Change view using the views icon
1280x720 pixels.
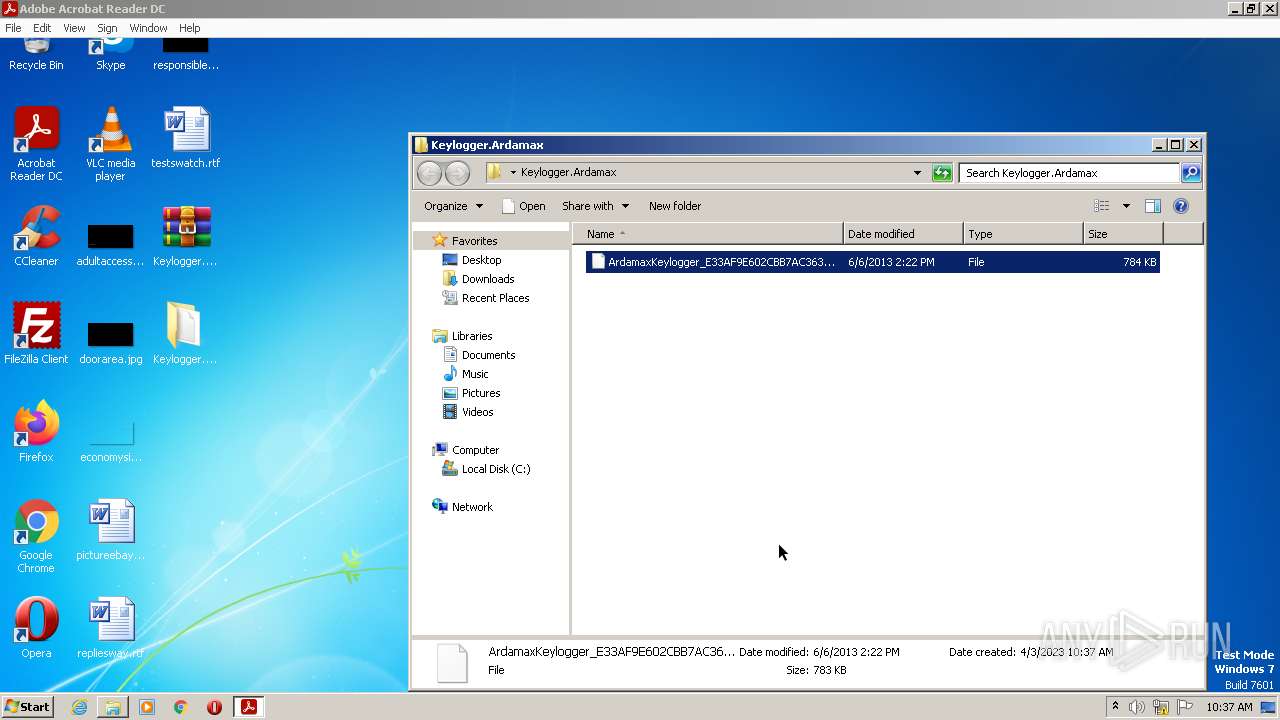[x=1102, y=206]
